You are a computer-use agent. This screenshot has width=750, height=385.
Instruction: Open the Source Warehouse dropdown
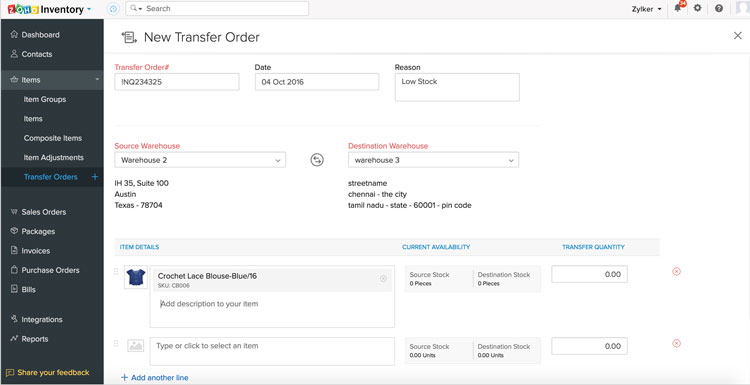click(x=200, y=160)
